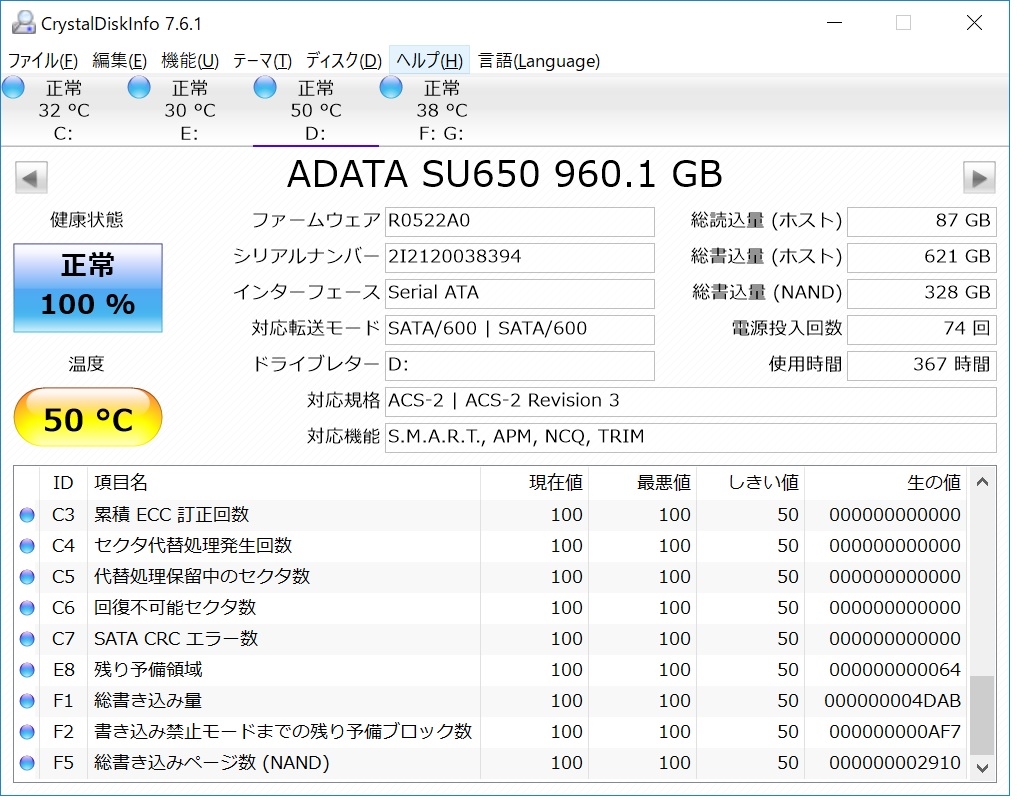This screenshot has width=1017, height=802.
Task: Select the F: G: drive status orb
Action: [391, 88]
